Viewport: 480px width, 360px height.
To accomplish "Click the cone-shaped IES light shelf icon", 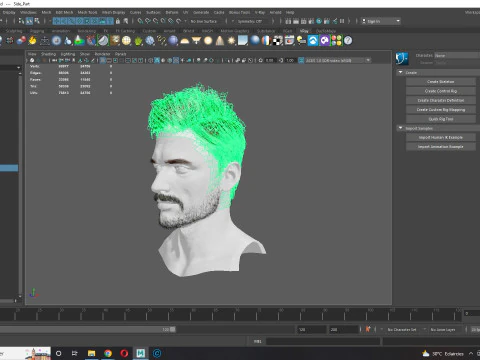I will (x=220, y=41).
